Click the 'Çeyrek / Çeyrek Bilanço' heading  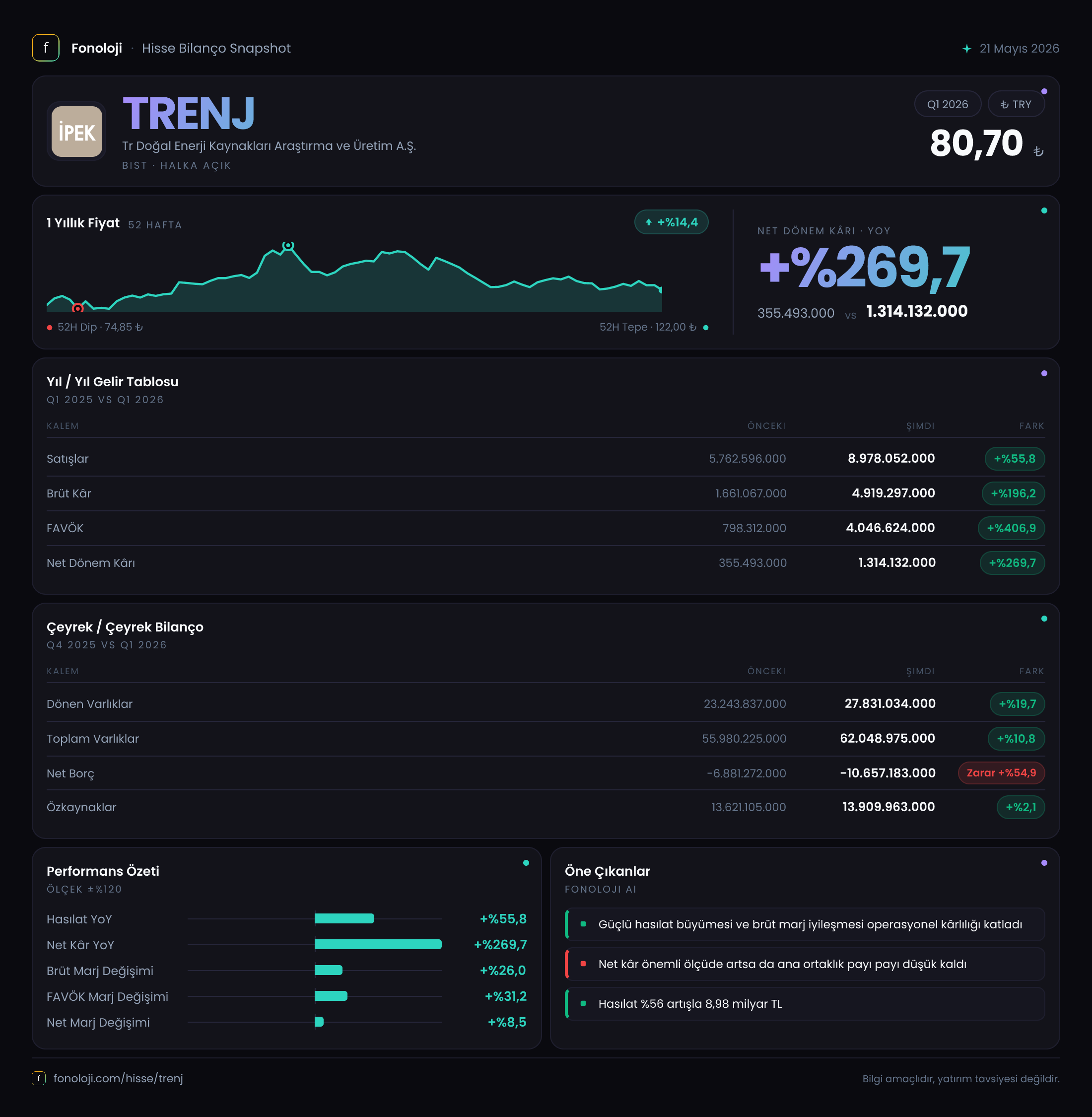pyautogui.click(x=125, y=627)
